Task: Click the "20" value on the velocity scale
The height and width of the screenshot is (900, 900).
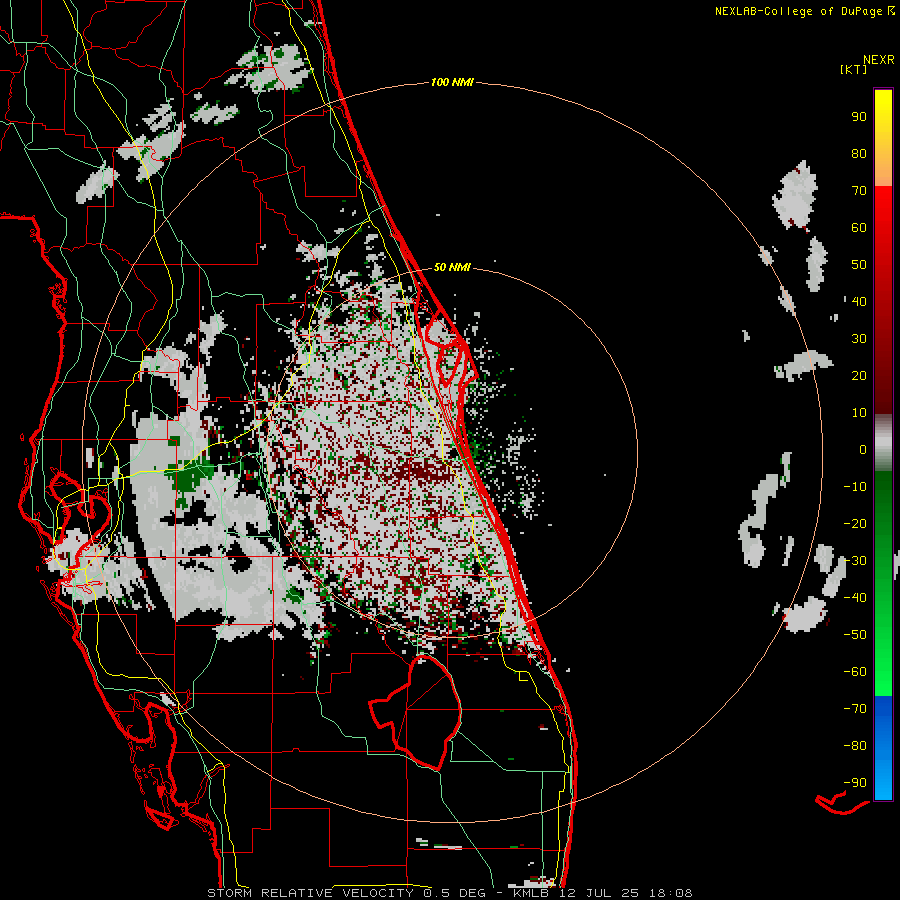Action: [x=859, y=376]
